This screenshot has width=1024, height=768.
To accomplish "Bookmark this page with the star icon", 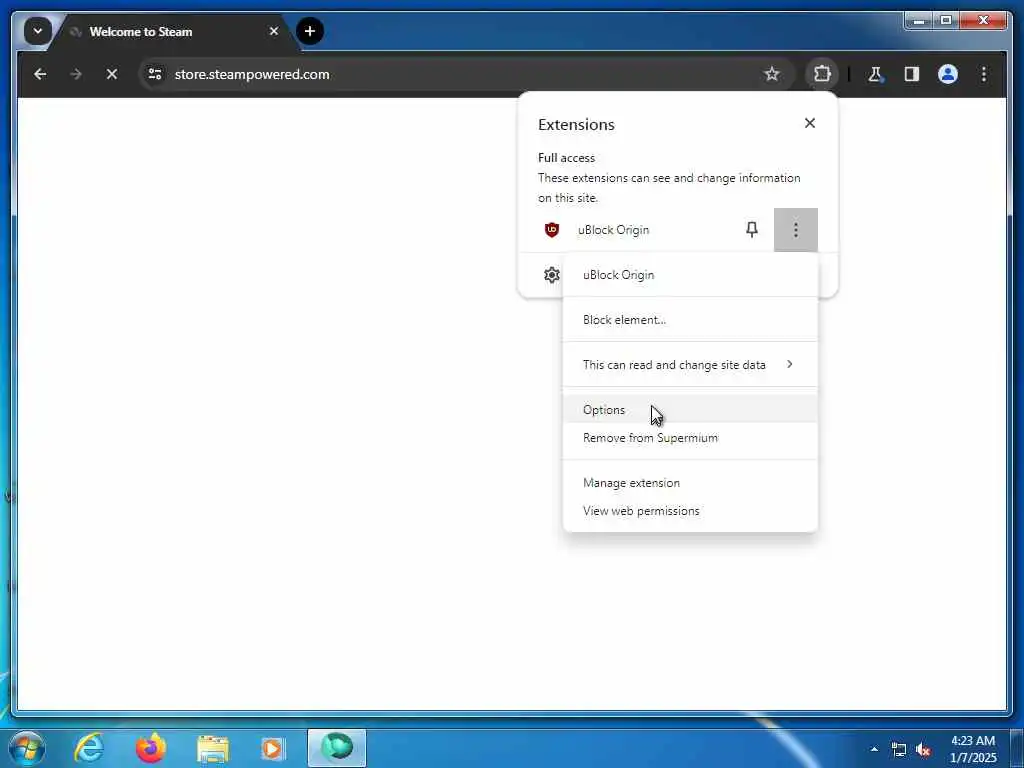I will pos(772,74).
